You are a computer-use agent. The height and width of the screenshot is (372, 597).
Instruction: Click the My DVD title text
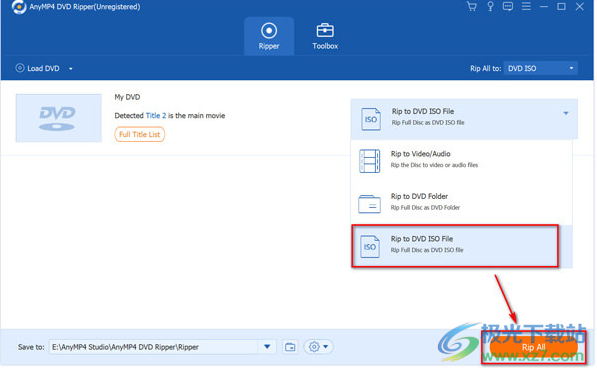[127, 97]
